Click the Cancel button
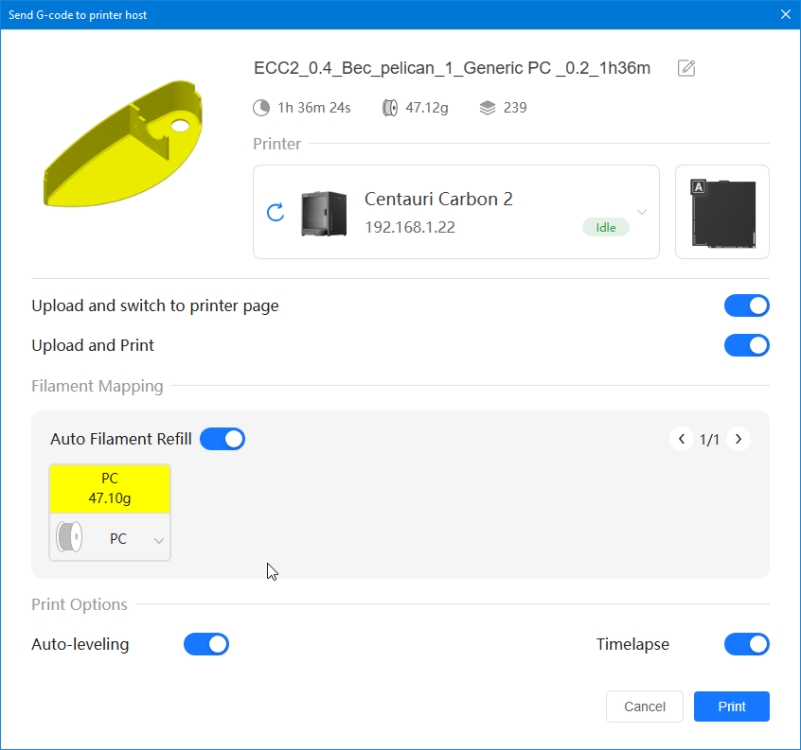Viewport: 801px width, 750px height. [644, 707]
